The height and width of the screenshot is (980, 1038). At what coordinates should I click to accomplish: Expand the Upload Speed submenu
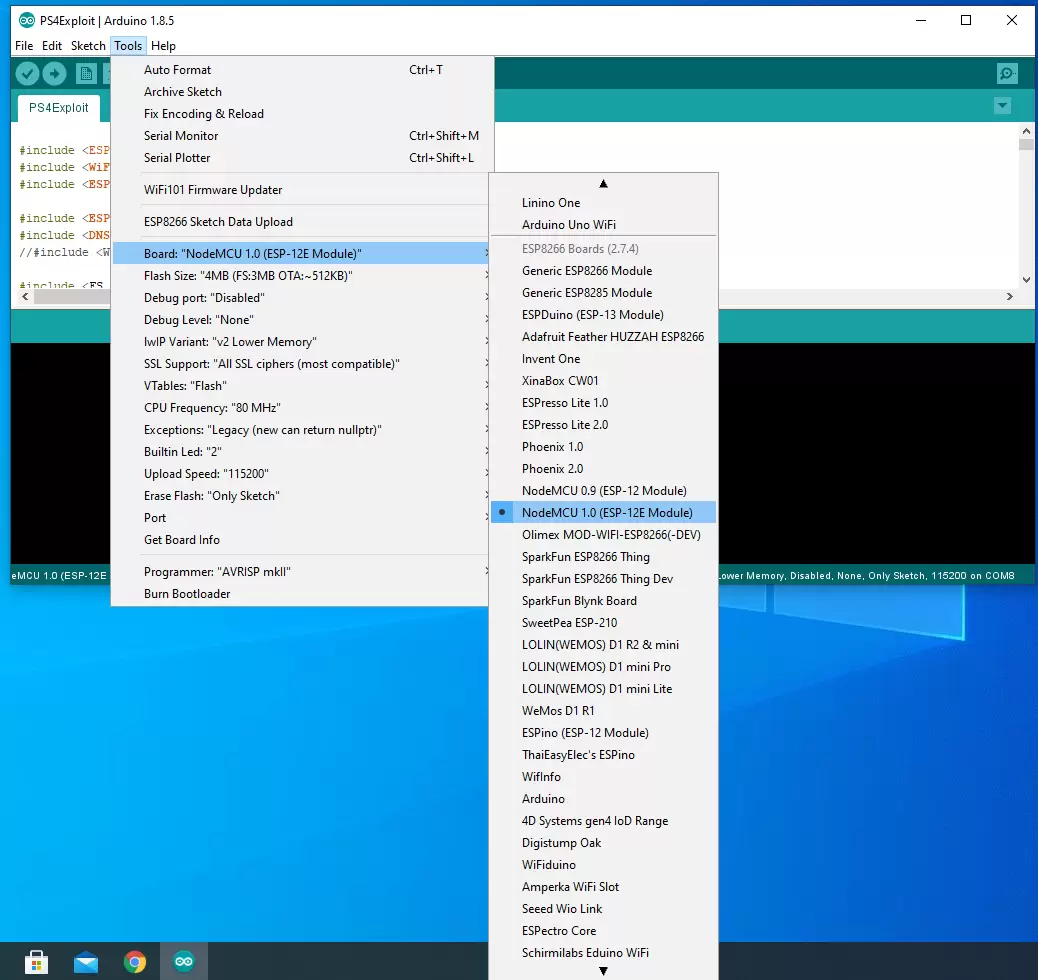click(301, 473)
